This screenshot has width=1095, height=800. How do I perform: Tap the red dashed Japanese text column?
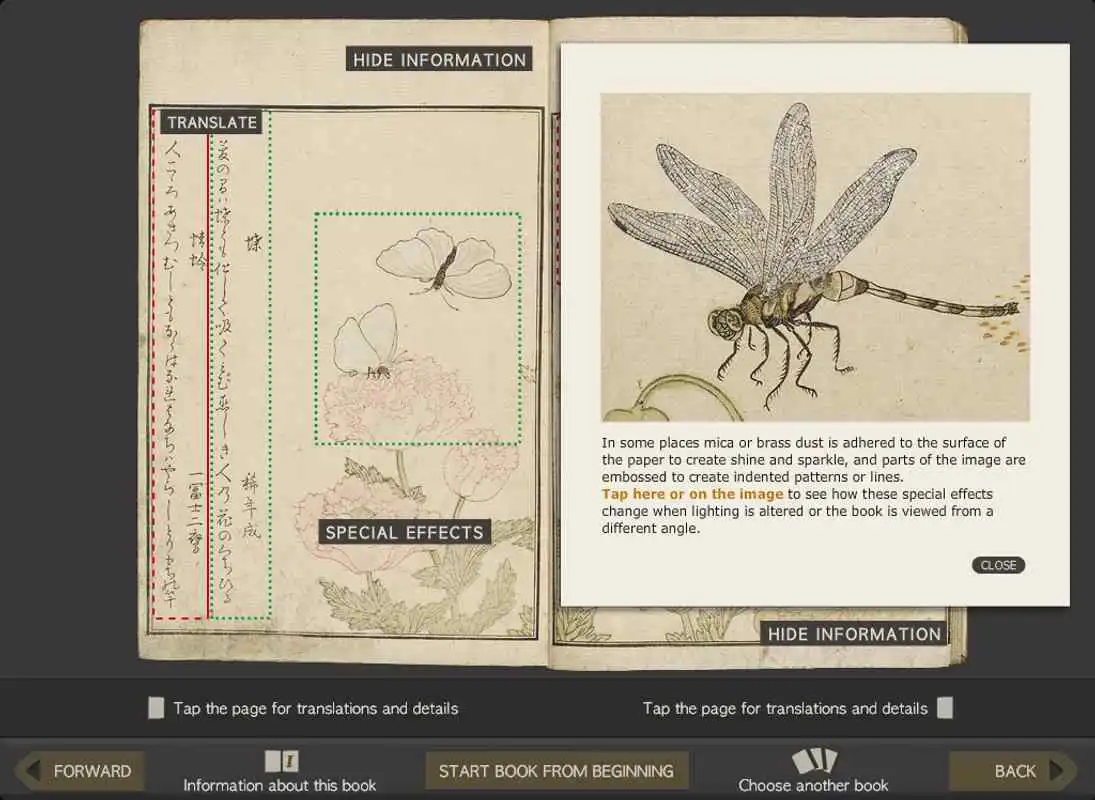181,364
